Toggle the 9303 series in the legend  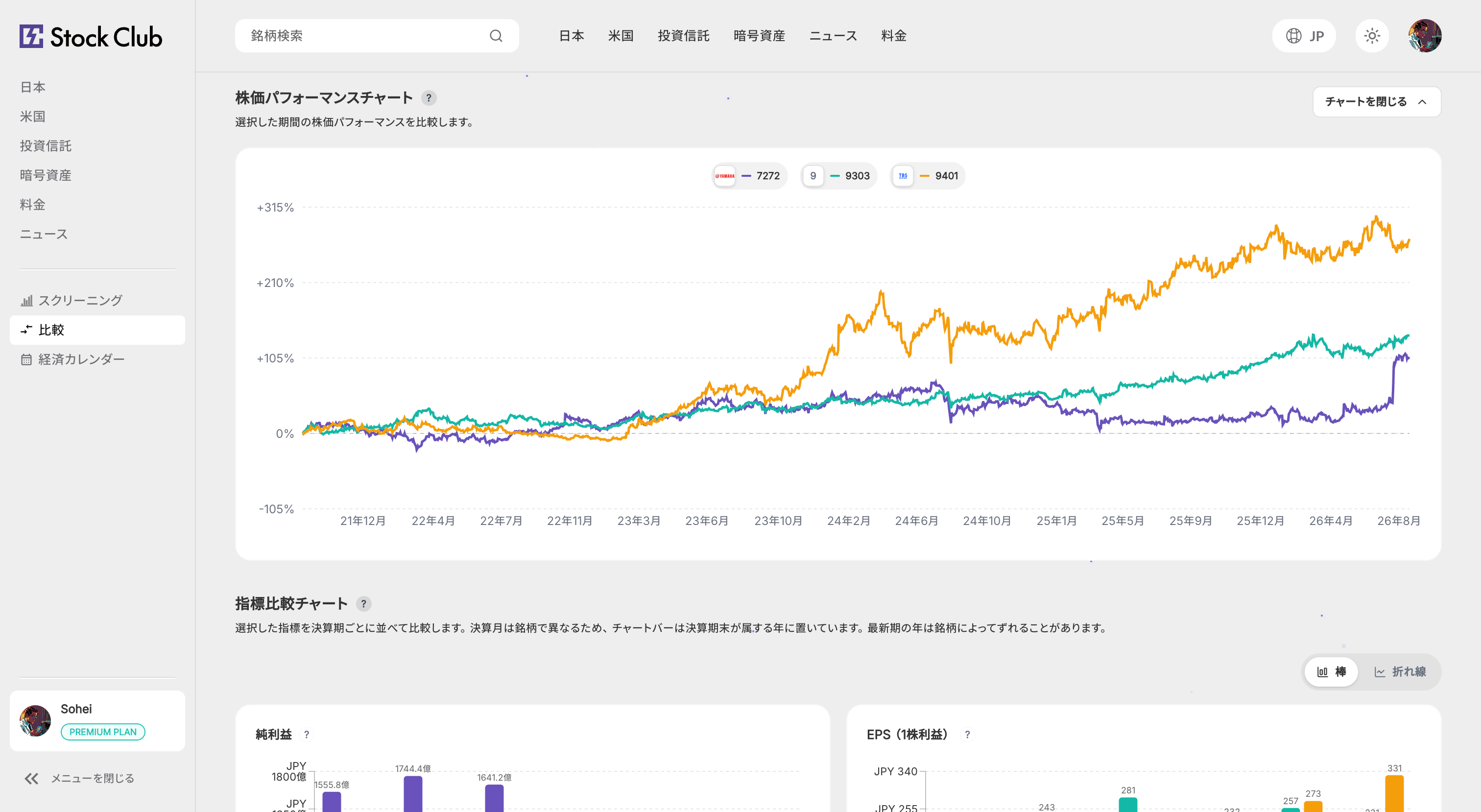(839, 175)
